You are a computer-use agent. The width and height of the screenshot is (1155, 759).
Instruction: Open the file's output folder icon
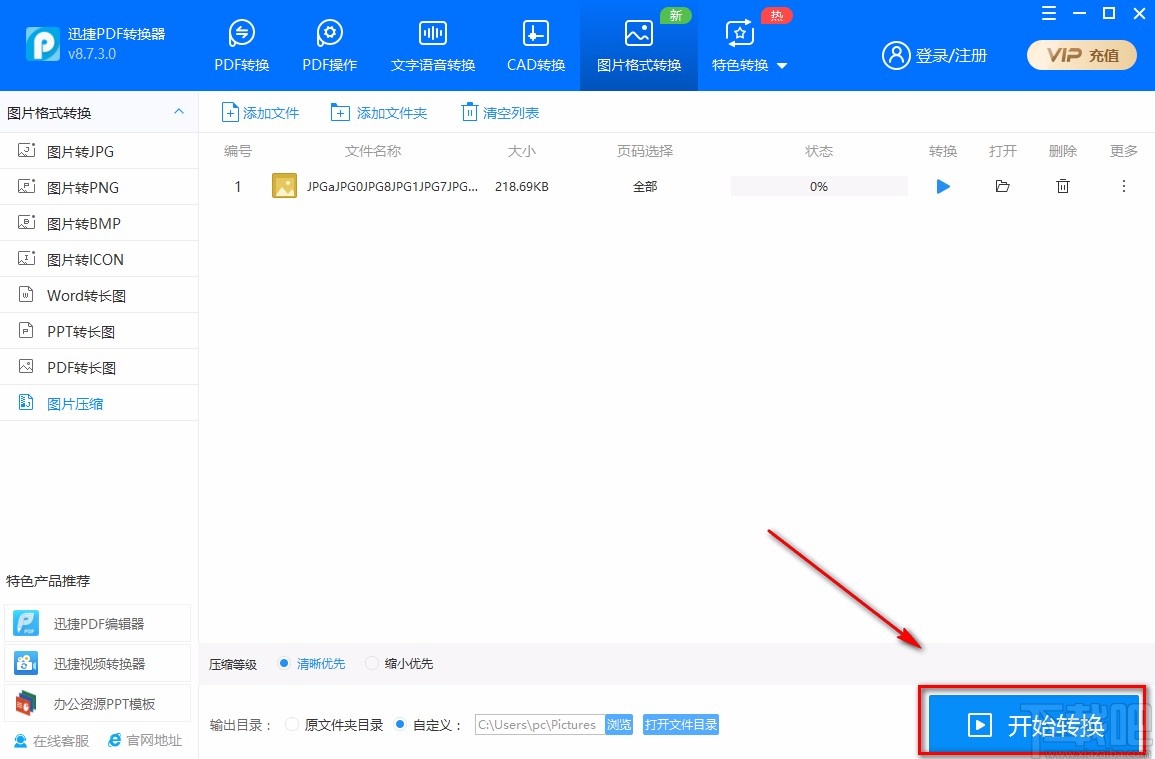pos(1002,186)
